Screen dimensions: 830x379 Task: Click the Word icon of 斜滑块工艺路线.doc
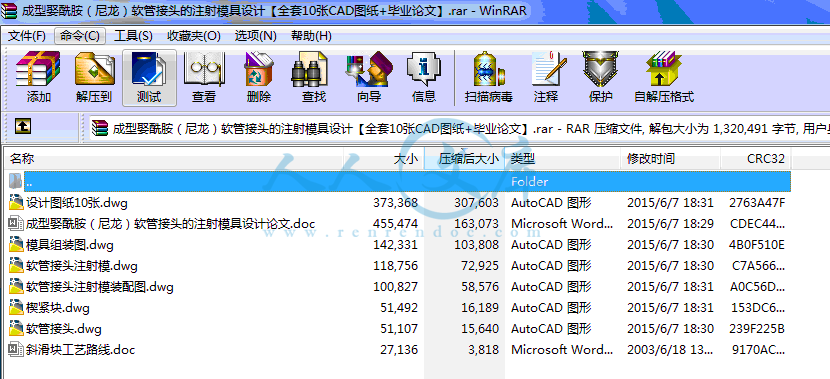[x=16, y=349]
